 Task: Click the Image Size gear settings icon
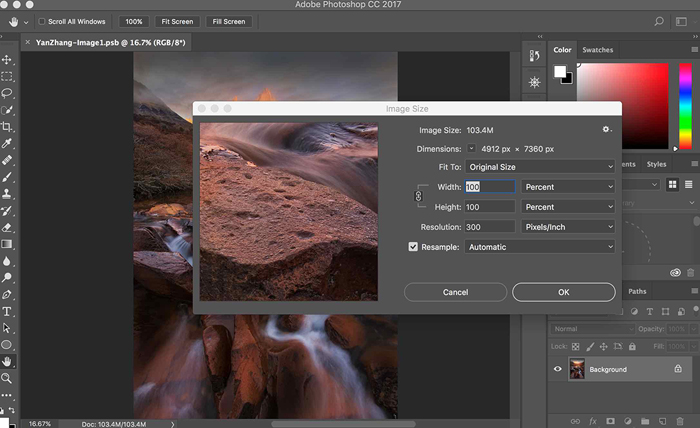606,130
